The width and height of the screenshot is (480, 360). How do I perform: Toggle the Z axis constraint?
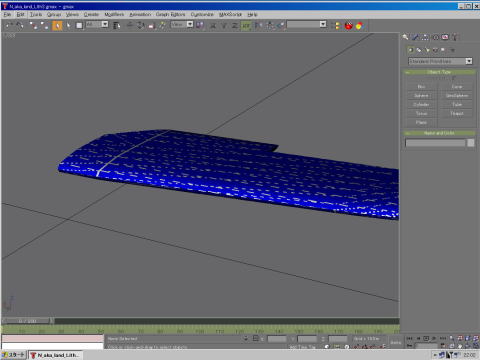tap(235, 25)
